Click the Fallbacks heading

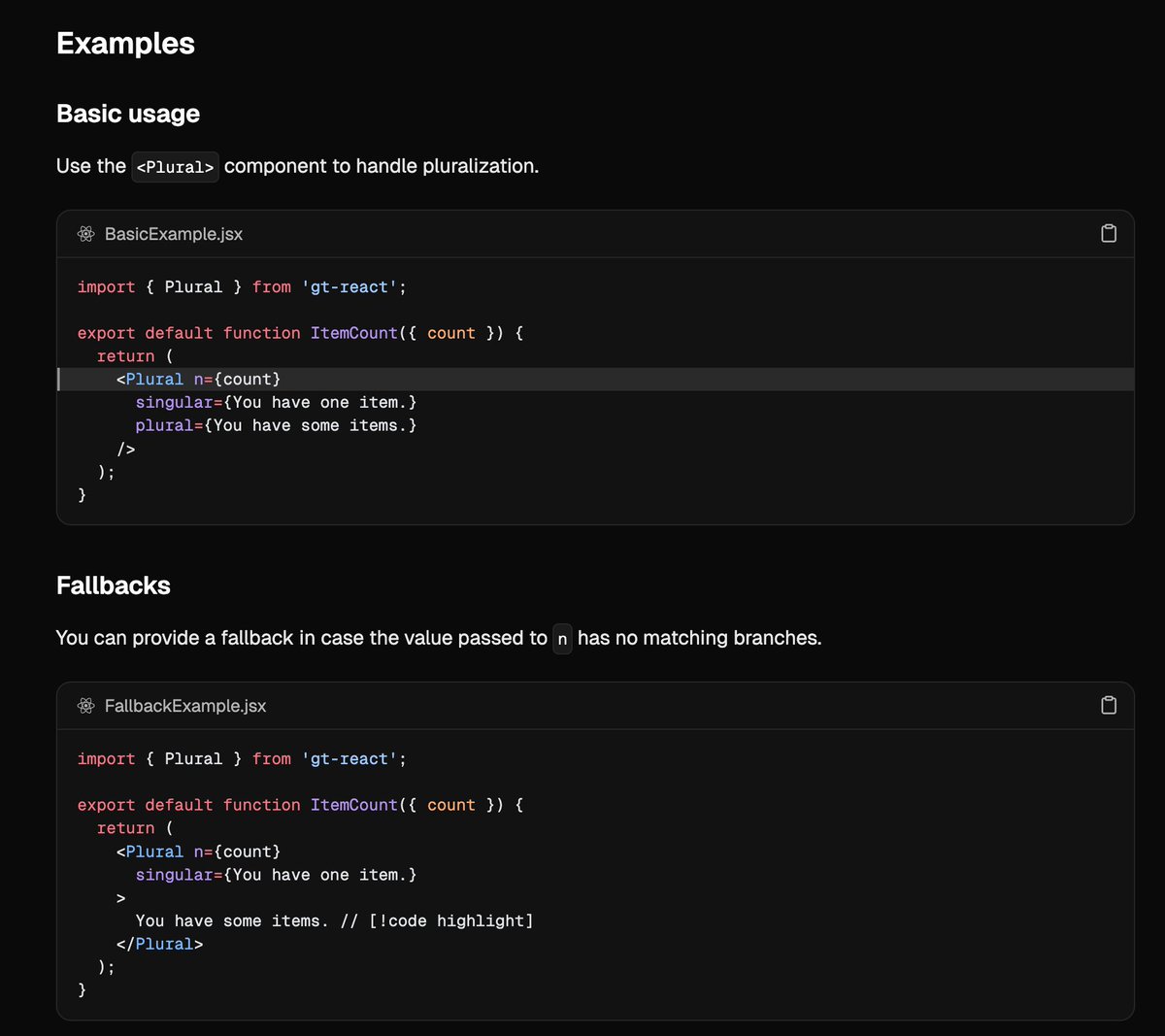click(x=114, y=585)
